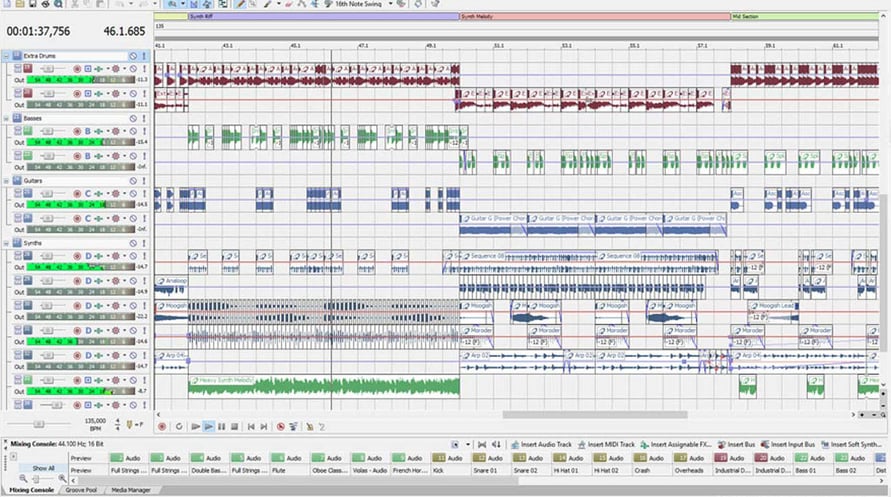The image size is (891, 497).
Task: Collapse the Basses folder track
Action: (x=7, y=118)
